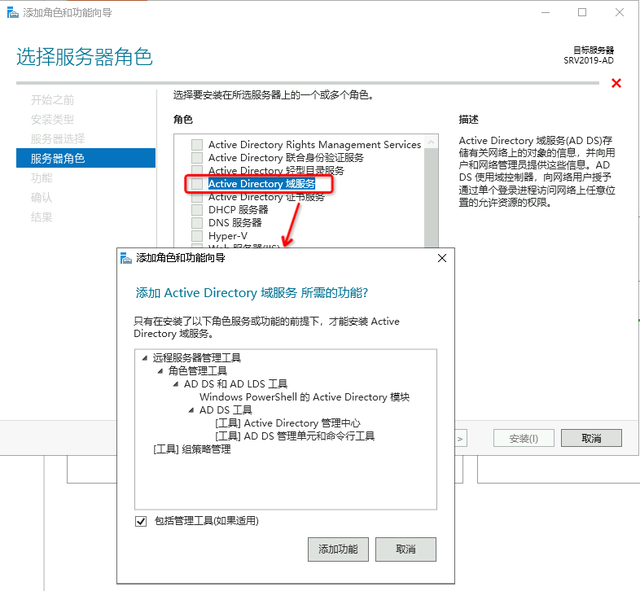
Task: Collapse AD DS 工具 tree node
Action: (x=191, y=410)
